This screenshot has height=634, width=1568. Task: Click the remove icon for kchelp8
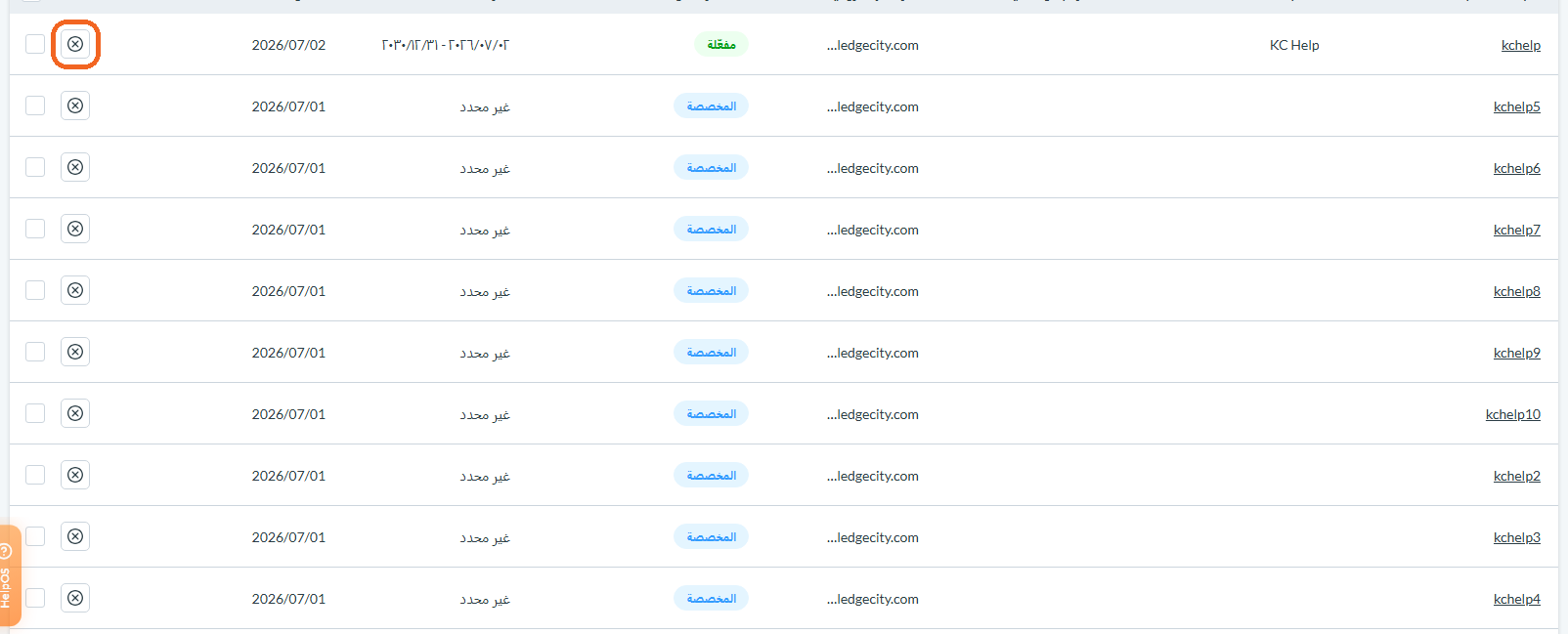(x=75, y=290)
